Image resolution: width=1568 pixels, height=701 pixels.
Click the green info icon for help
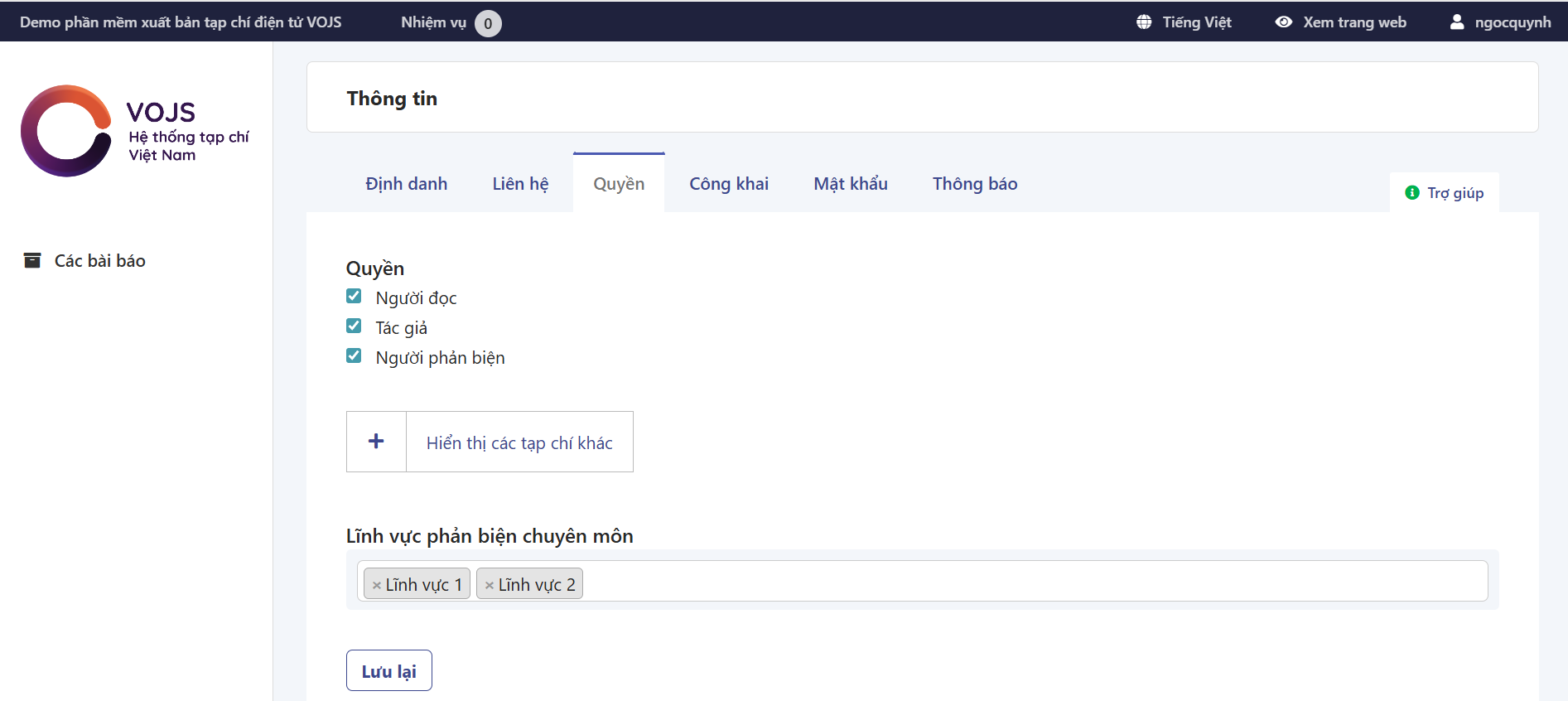[1412, 193]
